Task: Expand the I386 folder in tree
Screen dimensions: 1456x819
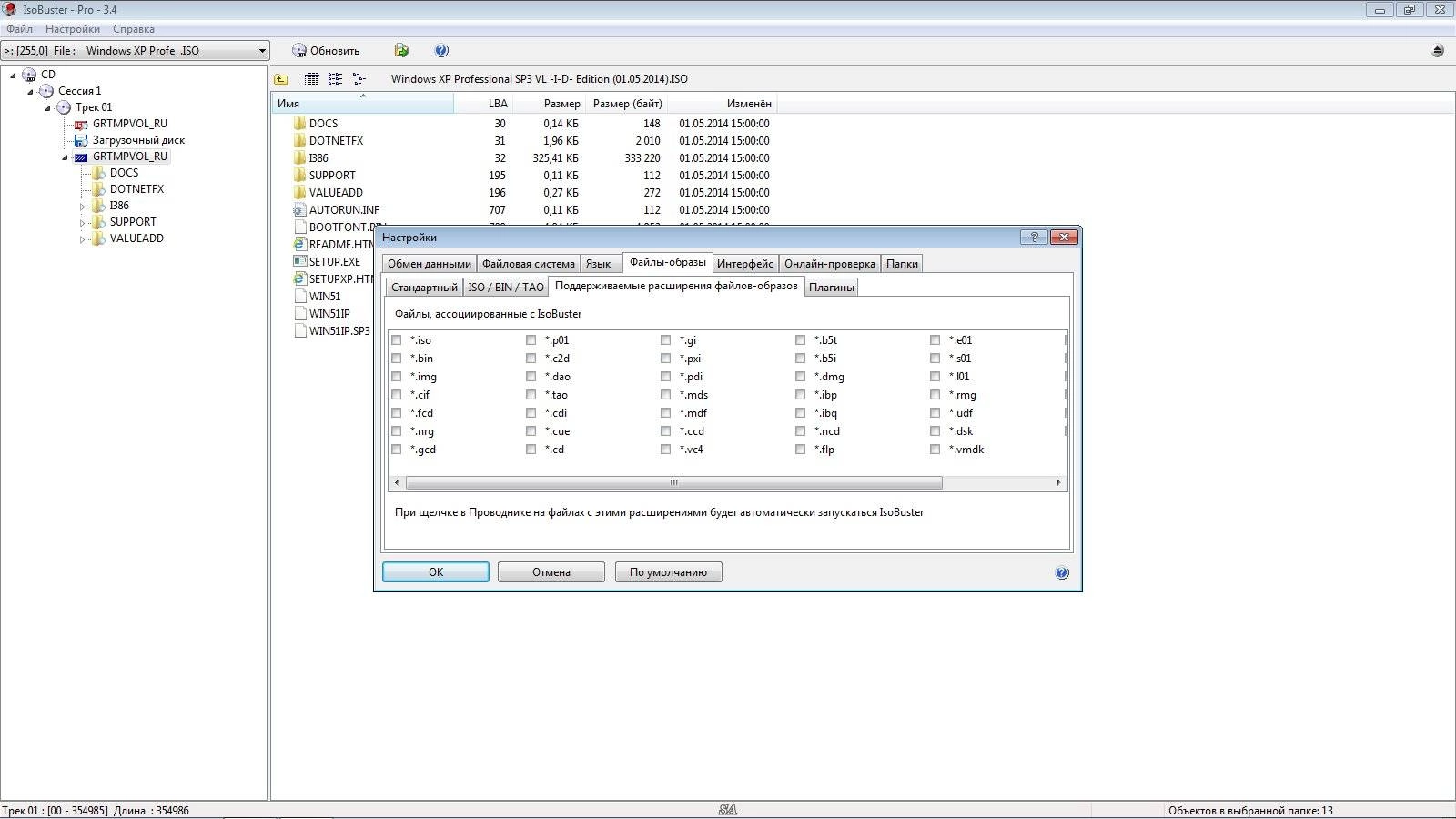Action: (82, 207)
